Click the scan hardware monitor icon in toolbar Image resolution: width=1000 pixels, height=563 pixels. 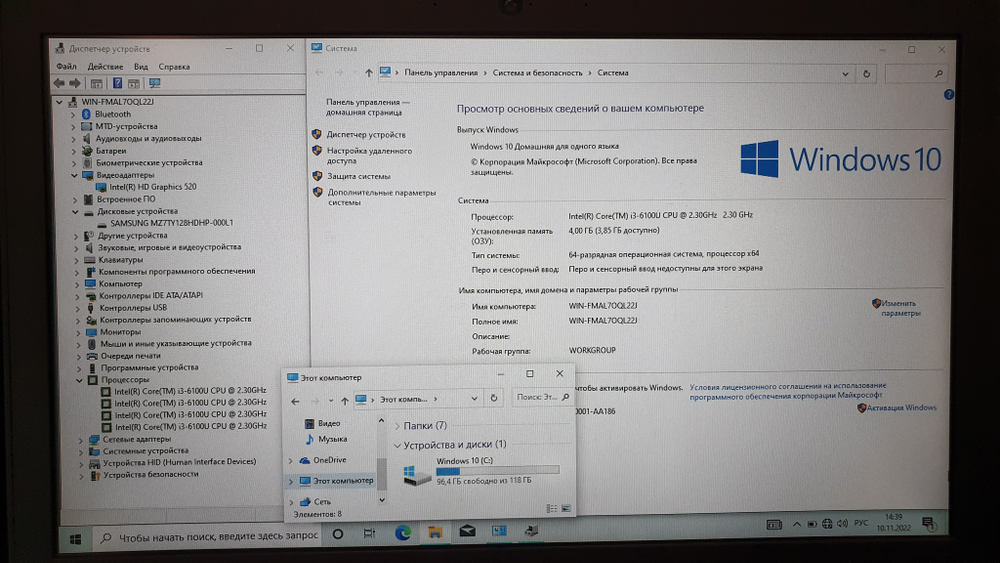tap(154, 83)
